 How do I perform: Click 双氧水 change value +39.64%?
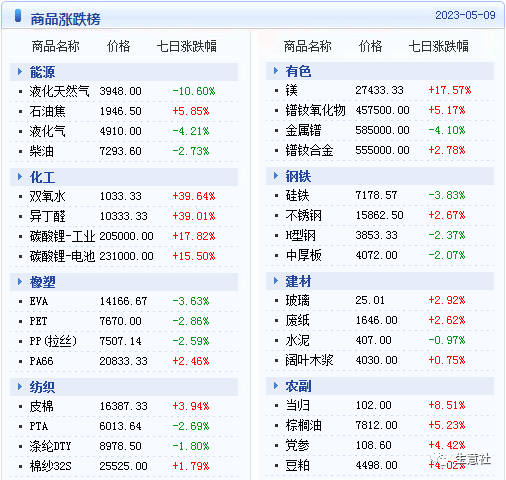coord(194,196)
